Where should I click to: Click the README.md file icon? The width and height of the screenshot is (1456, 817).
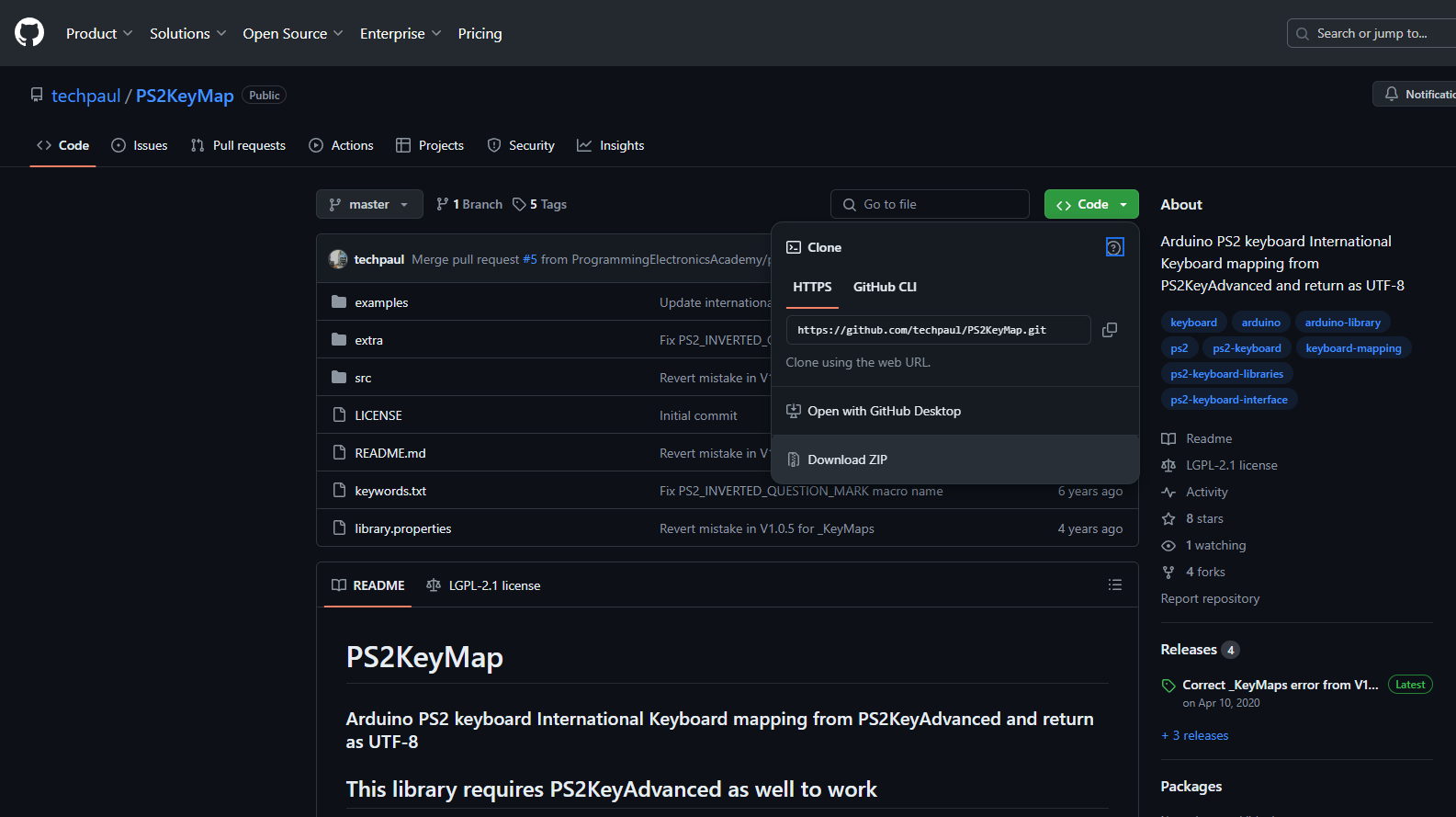339,453
